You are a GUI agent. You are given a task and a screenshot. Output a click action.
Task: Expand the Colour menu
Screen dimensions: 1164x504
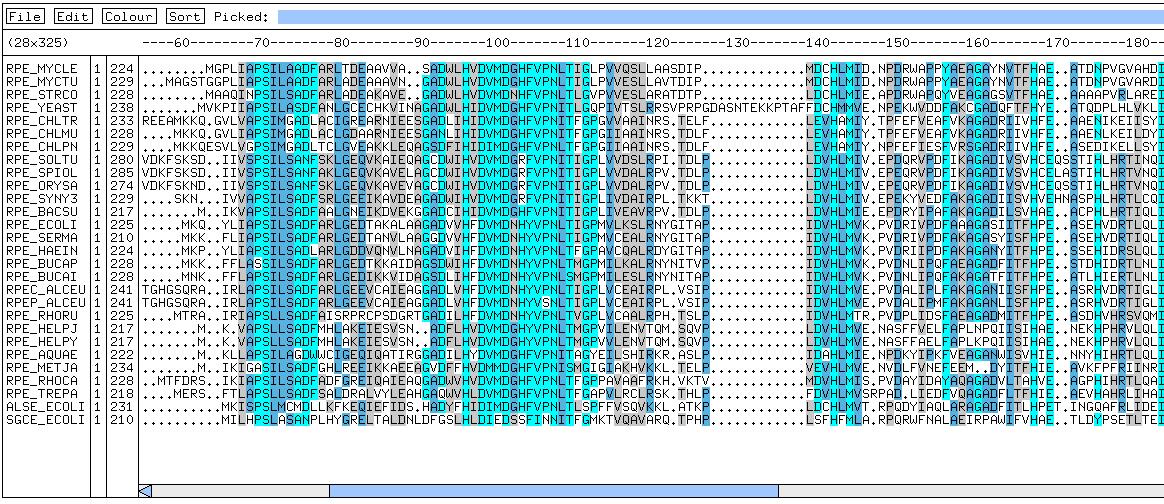(x=129, y=17)
